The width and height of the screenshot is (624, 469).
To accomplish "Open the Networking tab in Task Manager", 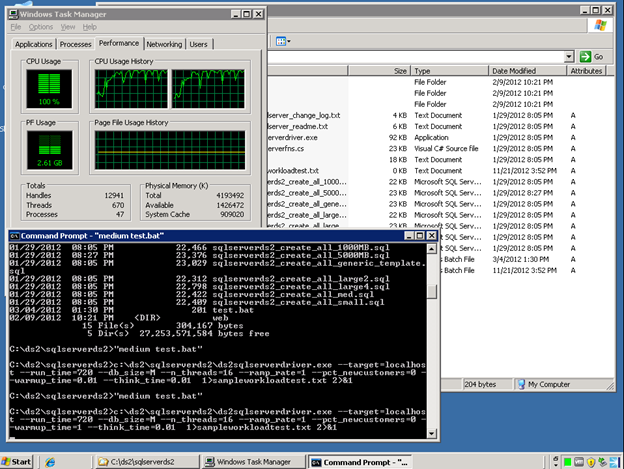I will pos(164,45).
